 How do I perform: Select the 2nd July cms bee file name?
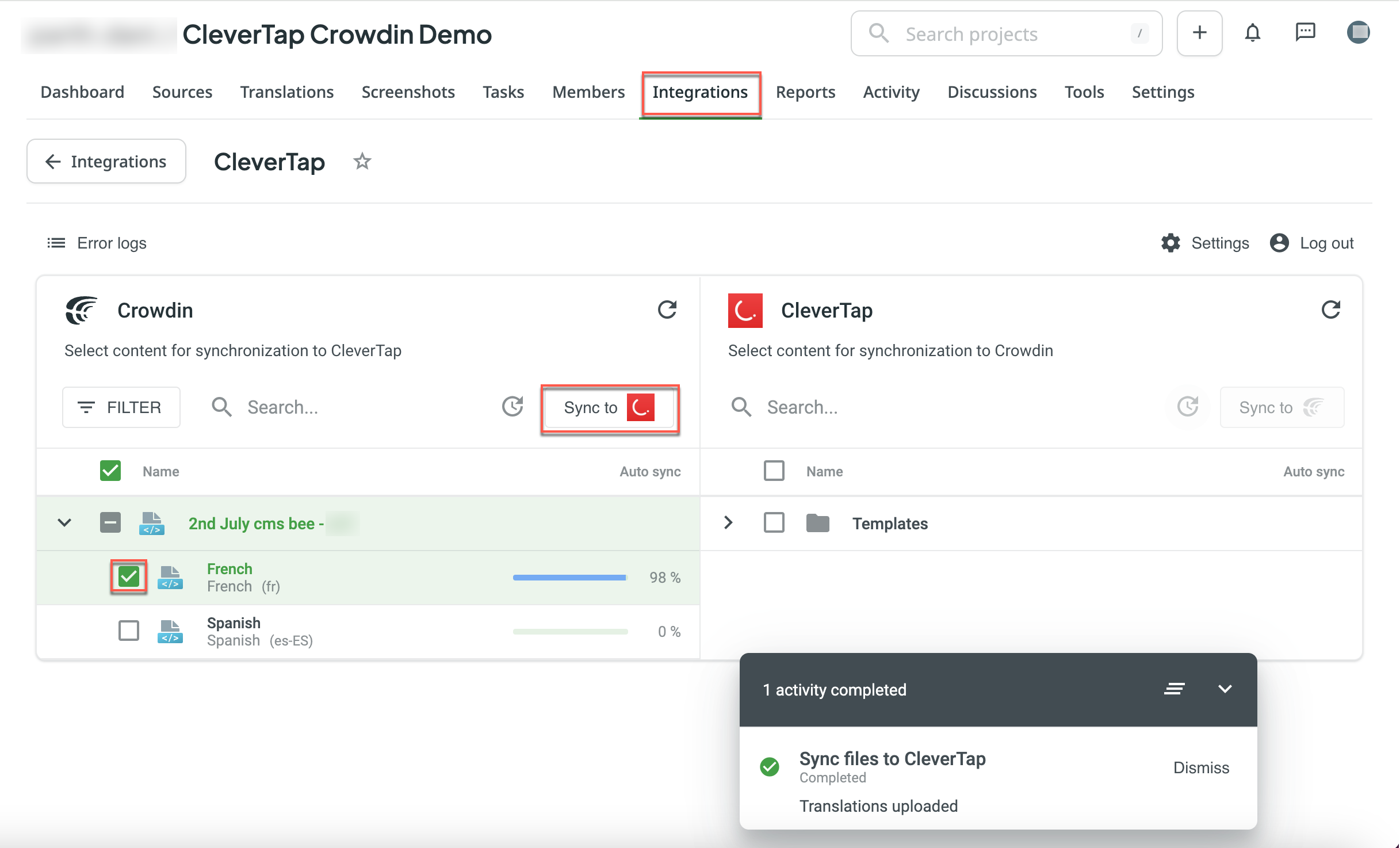pos(257,524)
